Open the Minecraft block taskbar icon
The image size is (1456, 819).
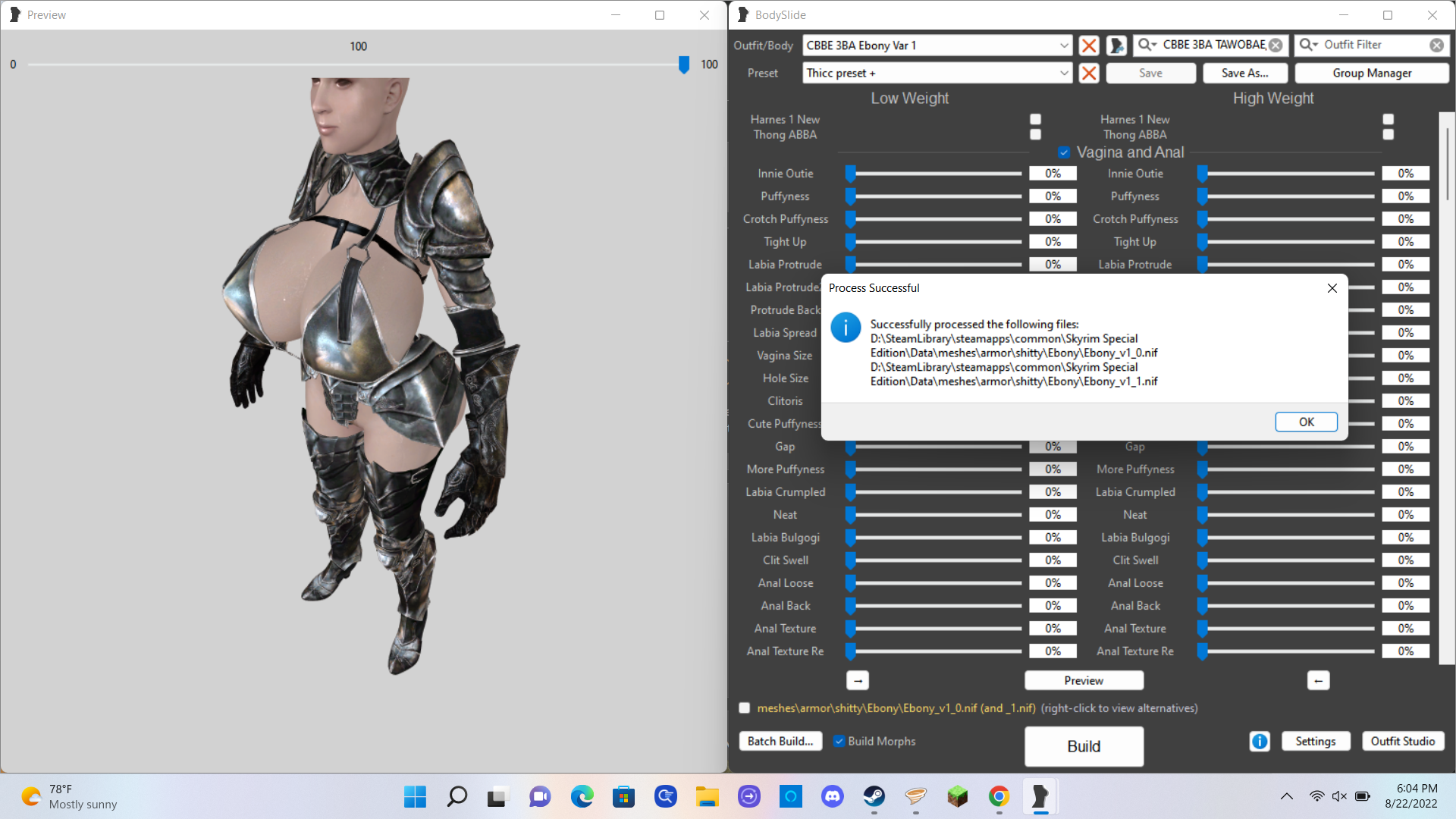(x=958, y=797)
